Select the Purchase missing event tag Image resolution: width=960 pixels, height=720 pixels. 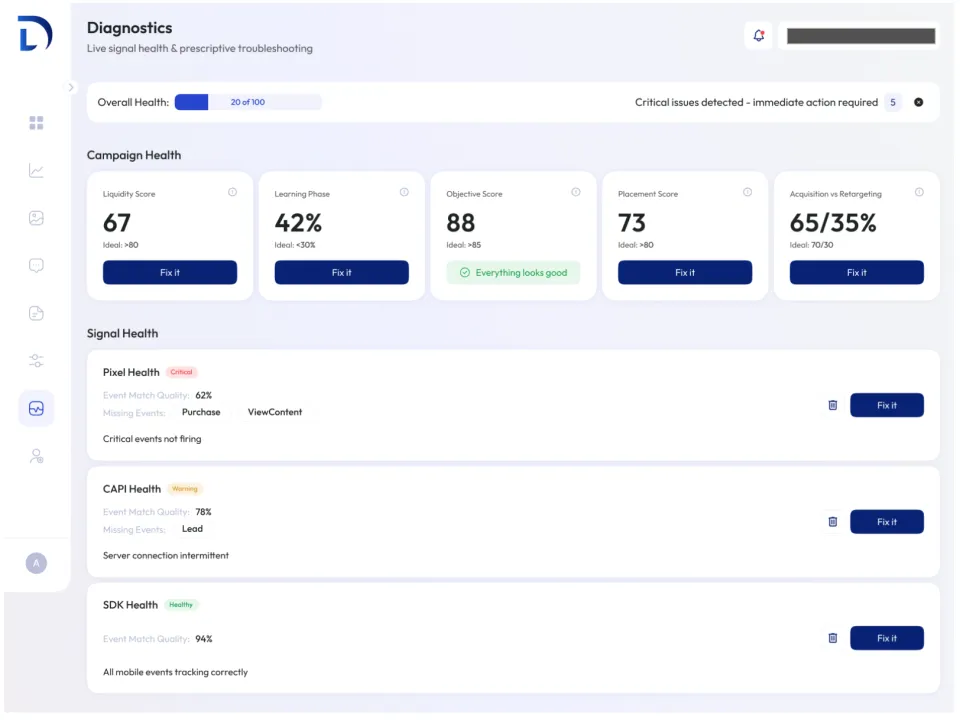click(201, 412)
